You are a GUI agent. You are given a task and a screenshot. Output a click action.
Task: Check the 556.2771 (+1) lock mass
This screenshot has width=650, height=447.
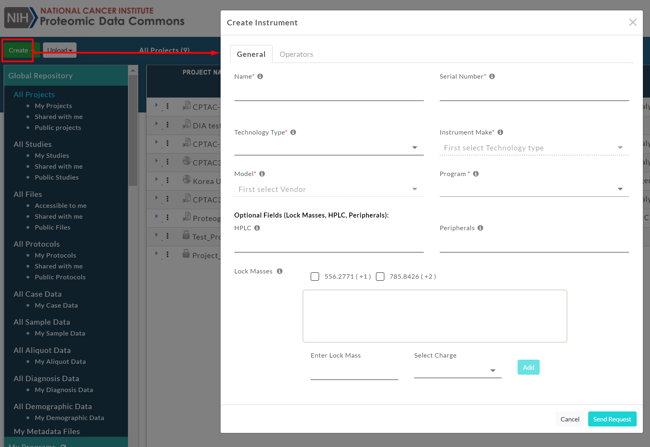click(315, 277)
